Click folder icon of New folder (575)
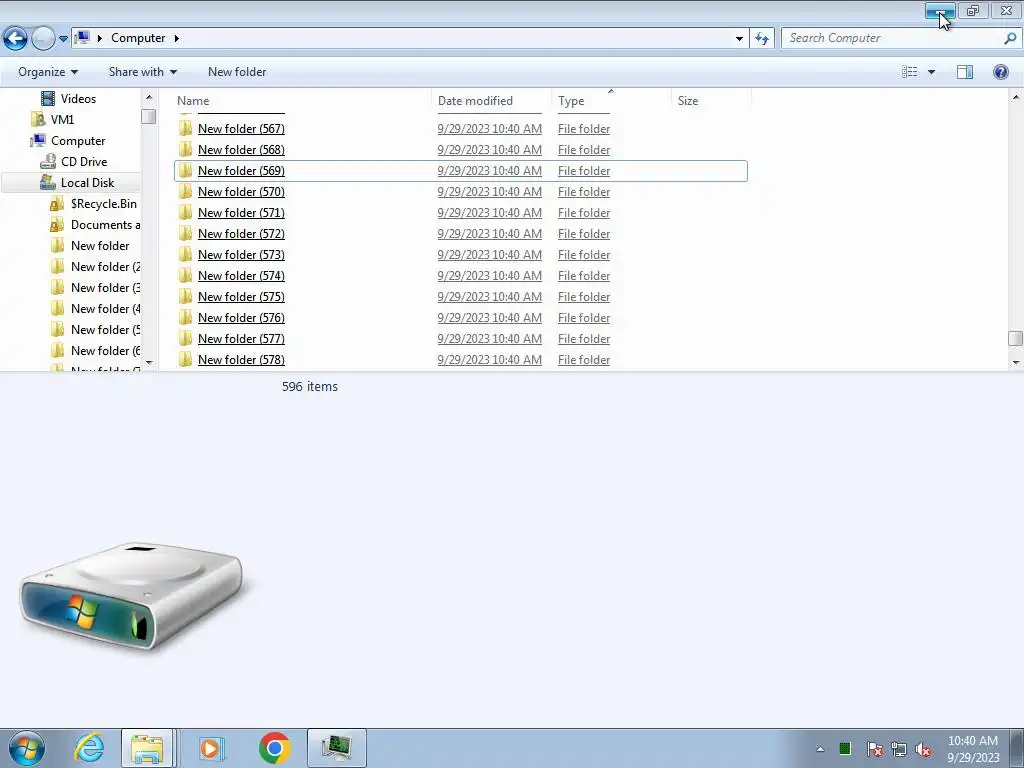 click(x=185, y=296)
